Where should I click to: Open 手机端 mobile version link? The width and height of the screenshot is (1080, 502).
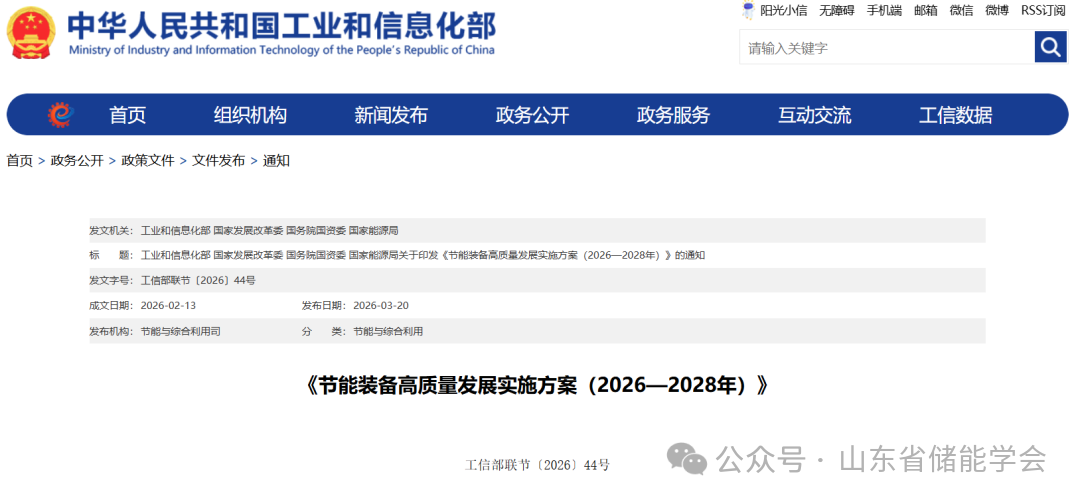pos(884,10)
